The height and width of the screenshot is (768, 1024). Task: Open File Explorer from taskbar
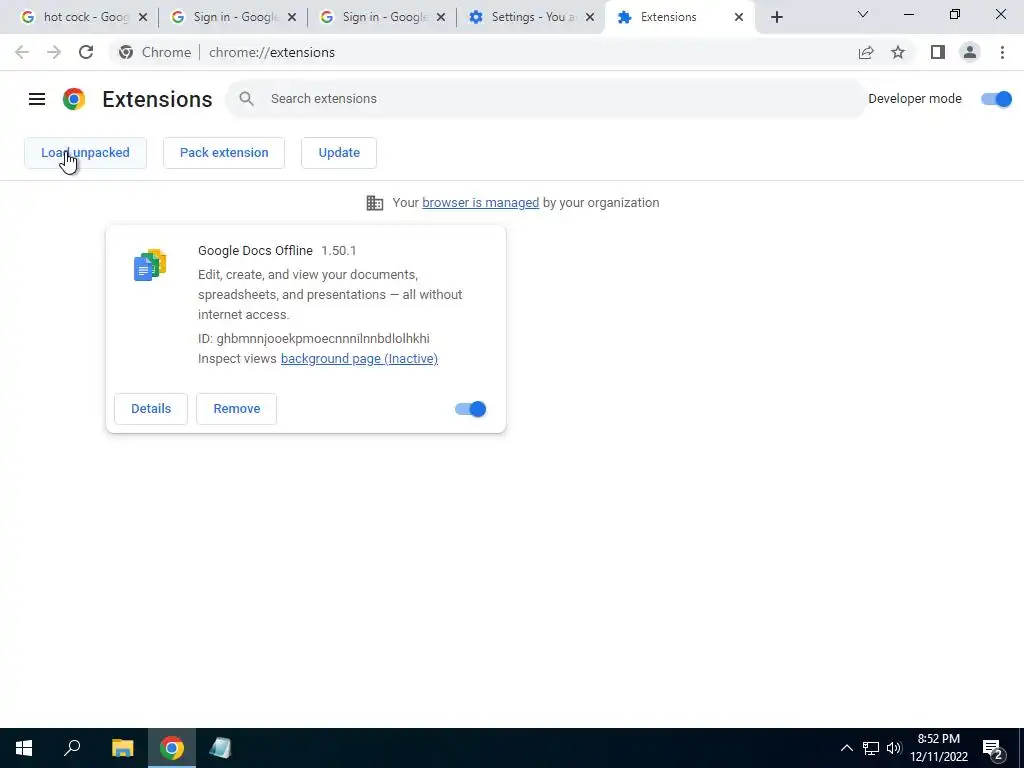[122, 748]
